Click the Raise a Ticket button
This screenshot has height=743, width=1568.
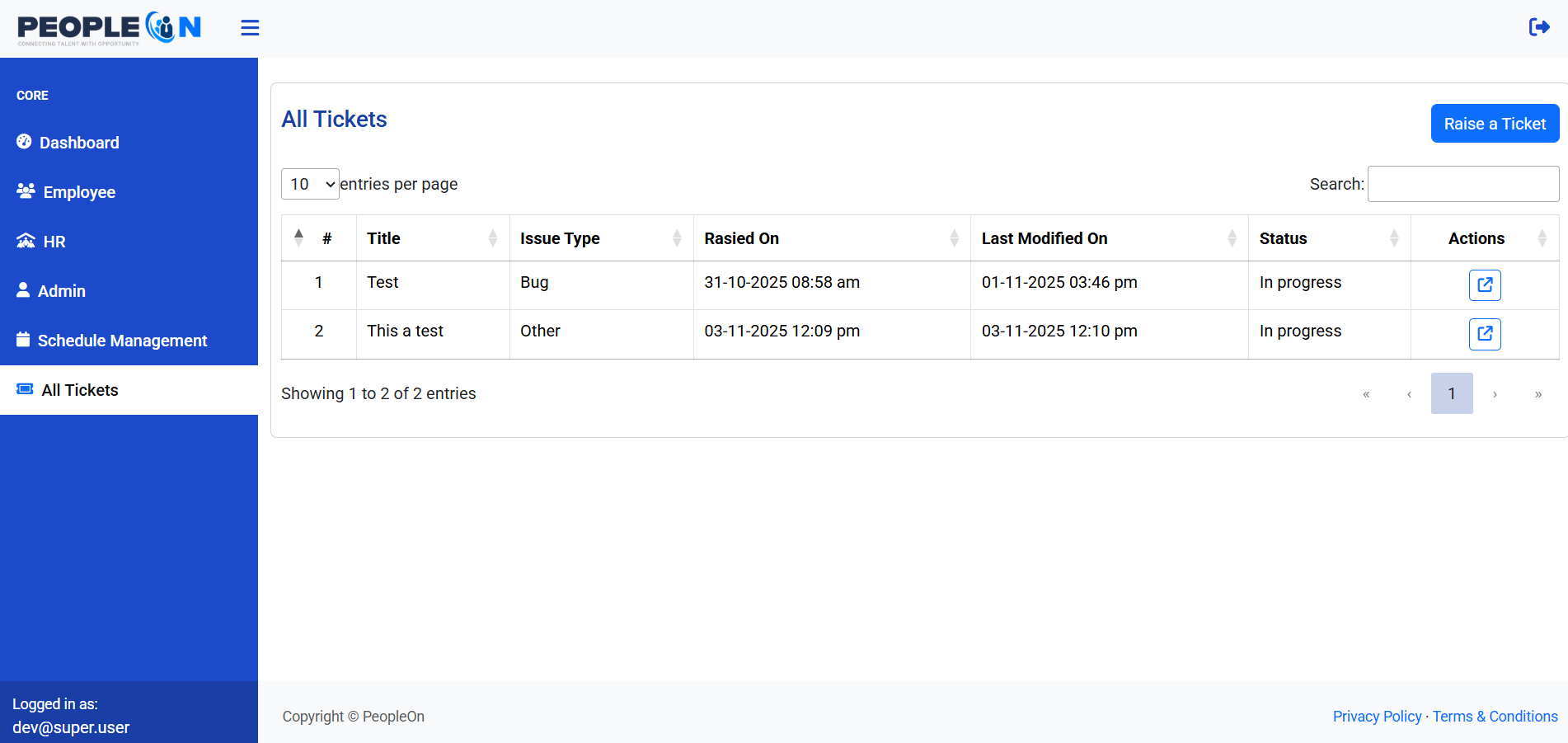coord(1494,124)
